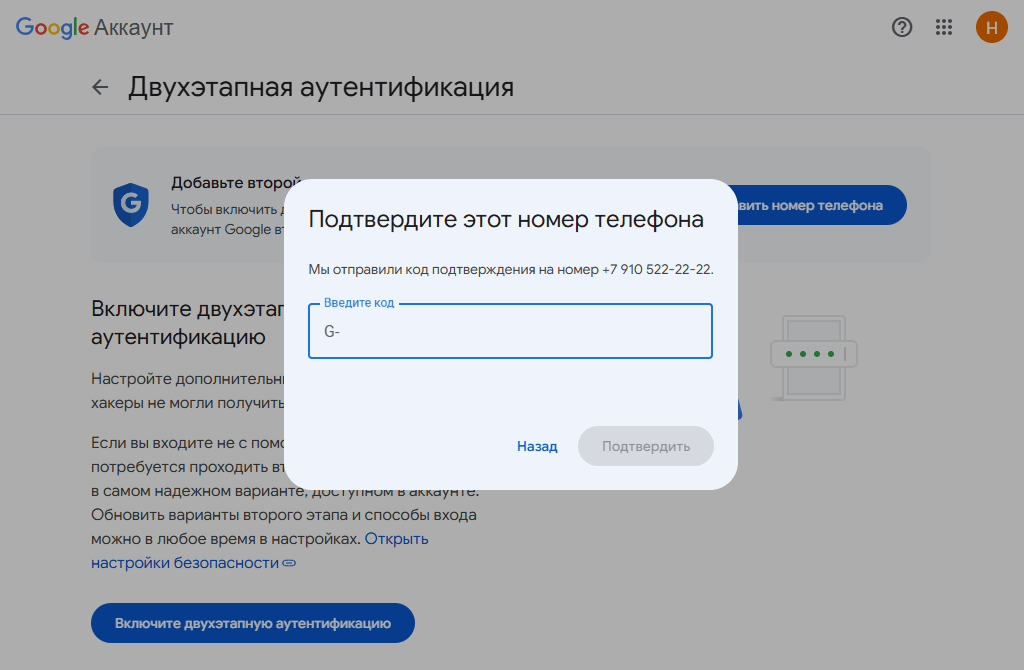This screenshot has width=1024, height=670.
Task: Click the dialog title 'Подтвердите этот номер телефона'
Action: (506, 219)
